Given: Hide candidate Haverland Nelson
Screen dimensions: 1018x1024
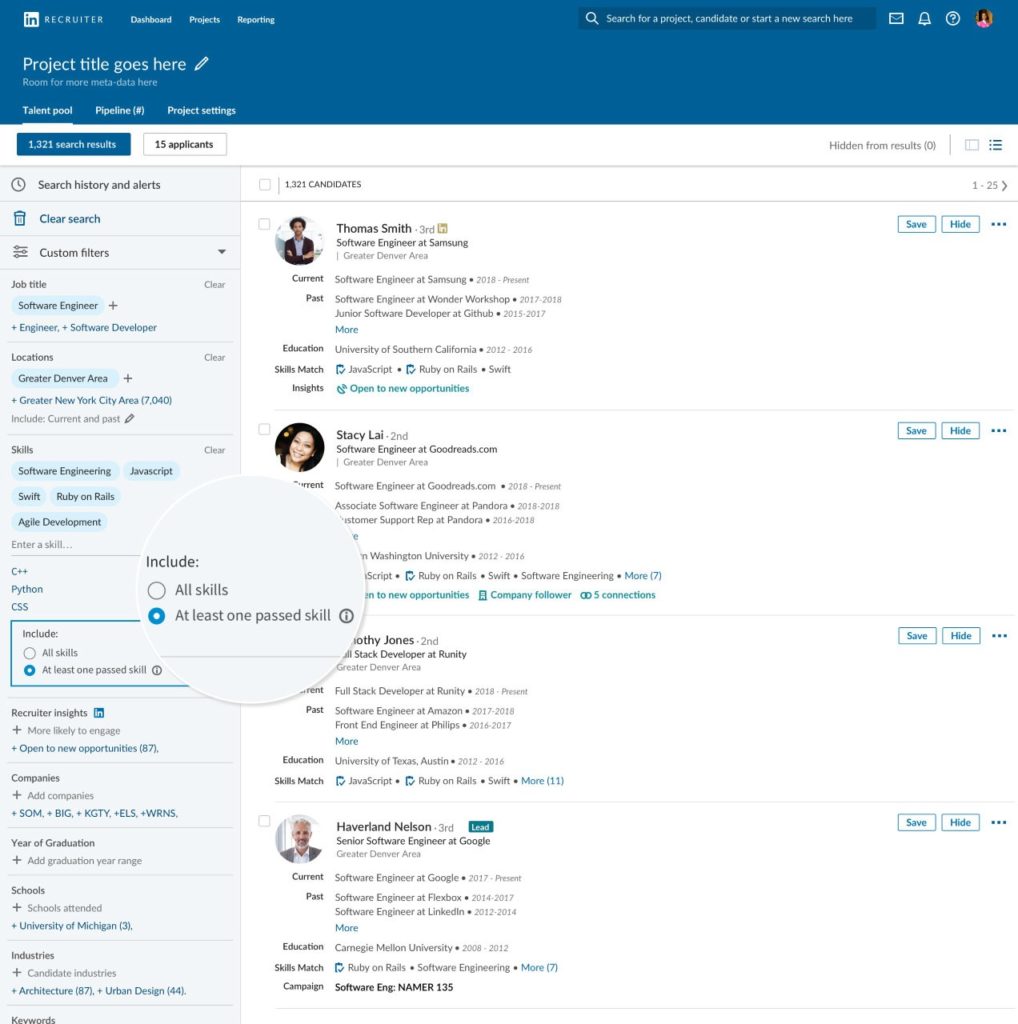Looking at the screenshot, I should 960,822.
